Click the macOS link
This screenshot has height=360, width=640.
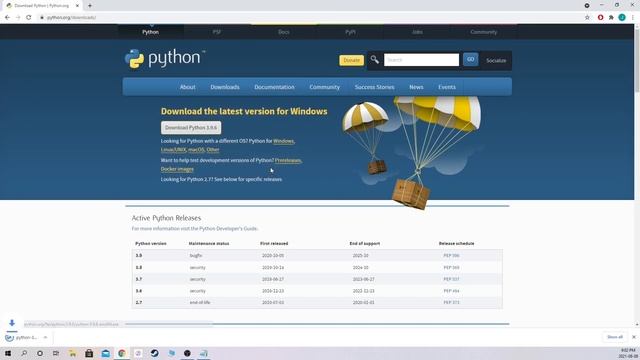(196, 150)
